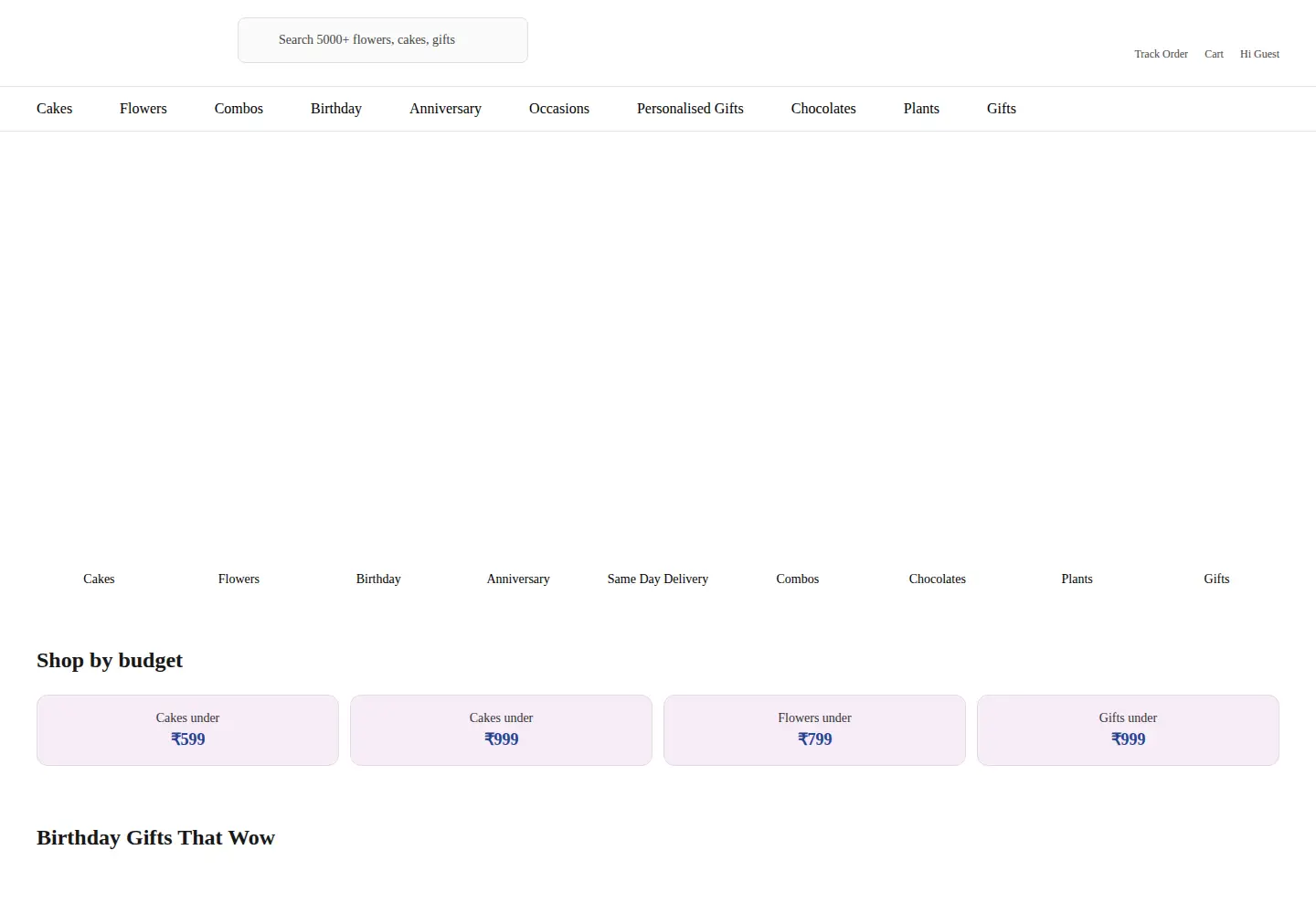1316x914 pixels.
Task: Open the Occasions navigation menu
Action: (559, 109)
